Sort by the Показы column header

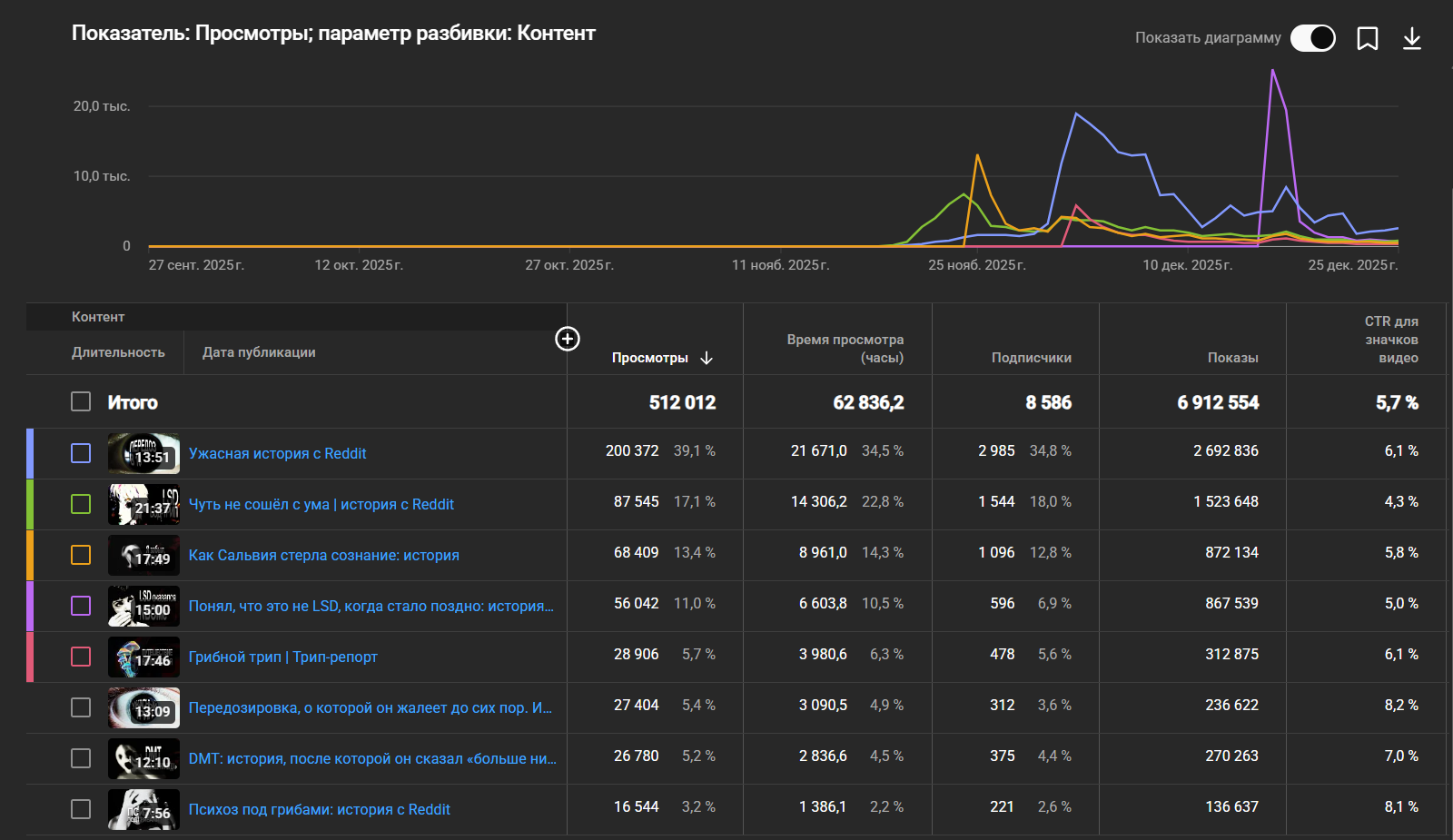[1232, 358]
